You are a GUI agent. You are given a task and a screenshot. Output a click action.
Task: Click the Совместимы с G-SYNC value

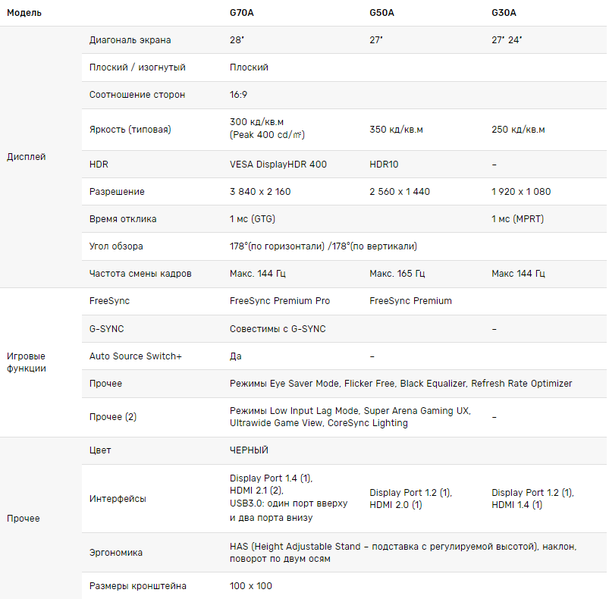(277, 328)
